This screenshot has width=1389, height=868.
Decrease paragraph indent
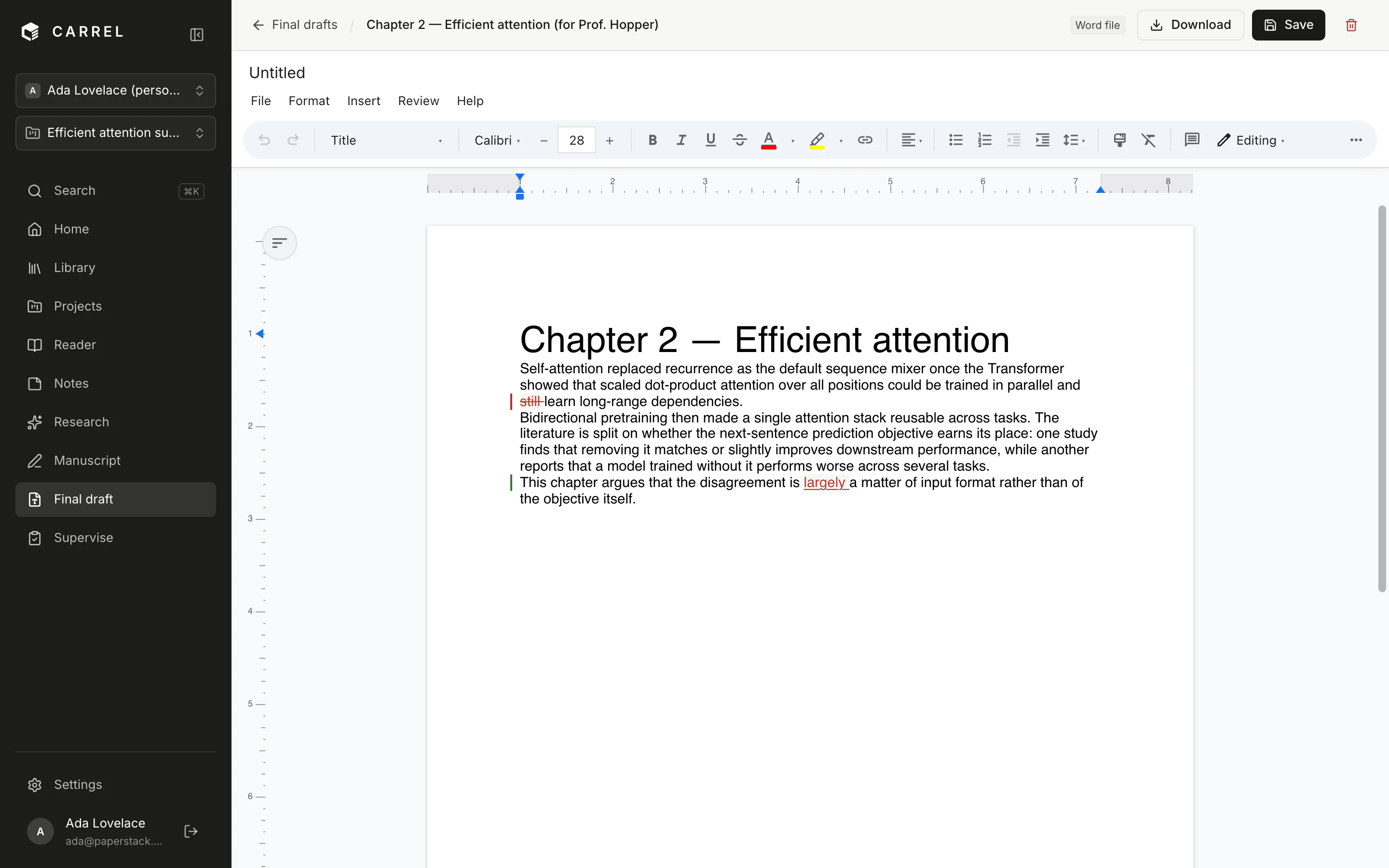[x=1014, y=140]
